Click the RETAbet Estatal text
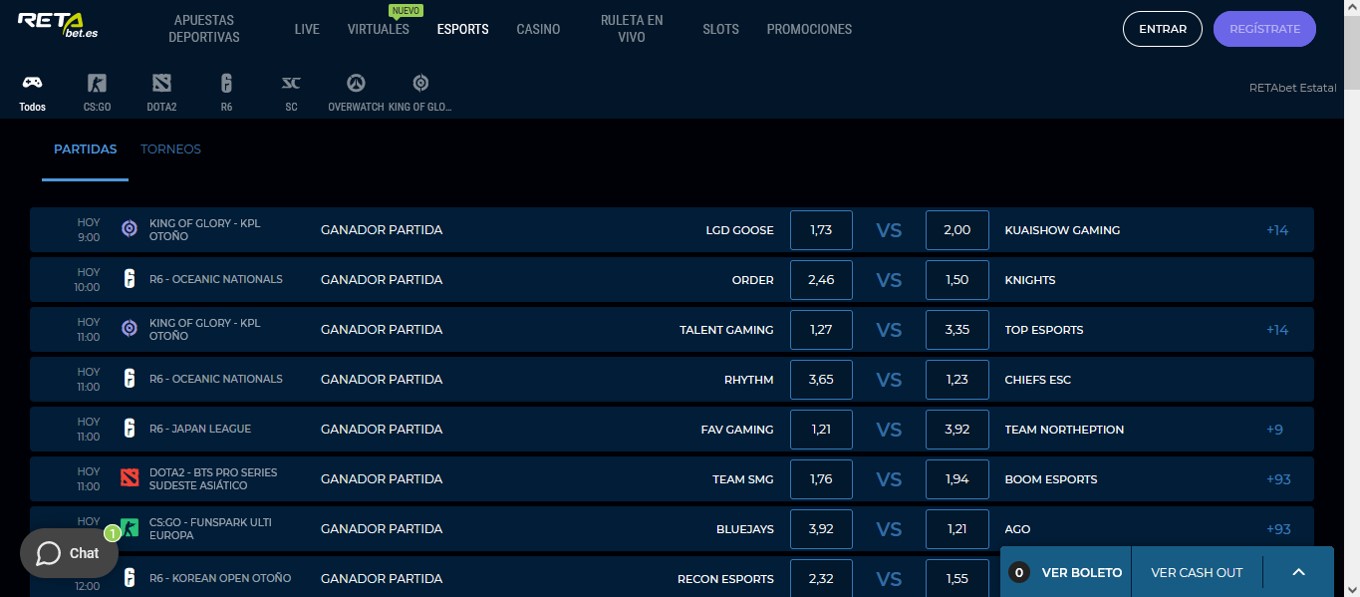1360x597 pixels. pyautogui.click(x=1292, y=88)
